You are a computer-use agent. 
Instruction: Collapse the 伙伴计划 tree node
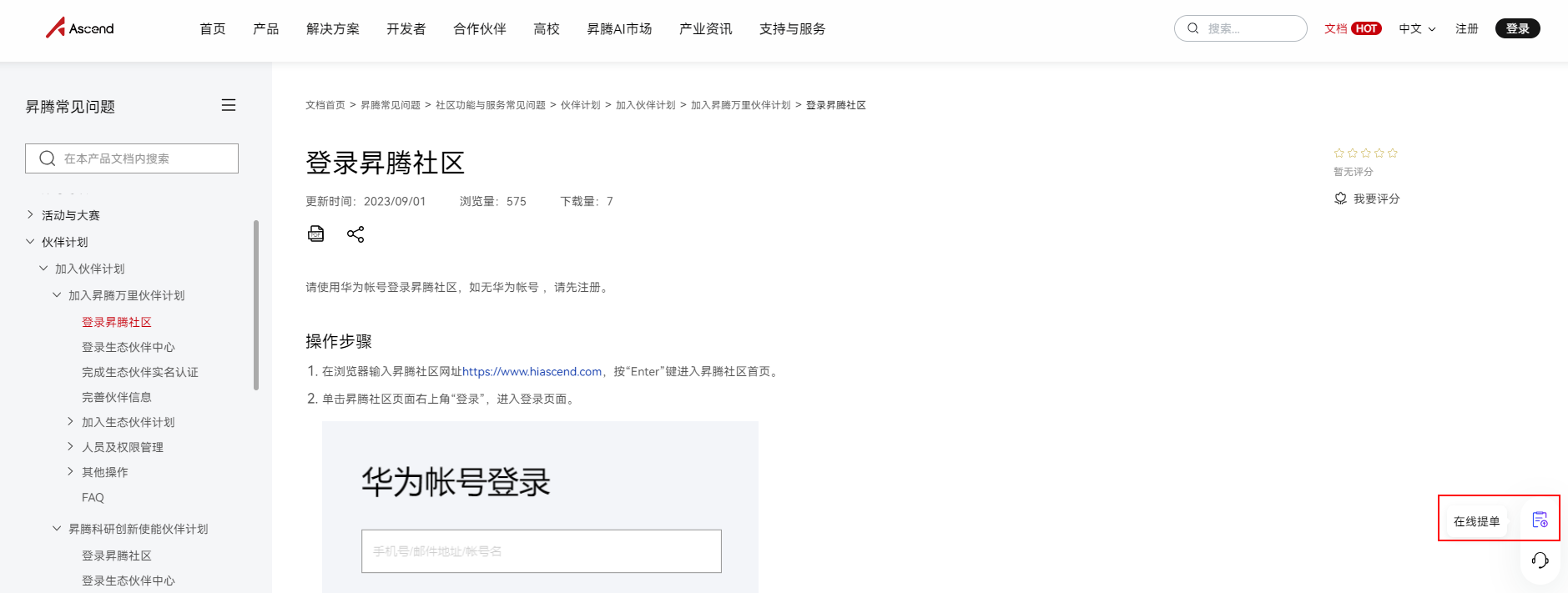[x=30, y=242]
